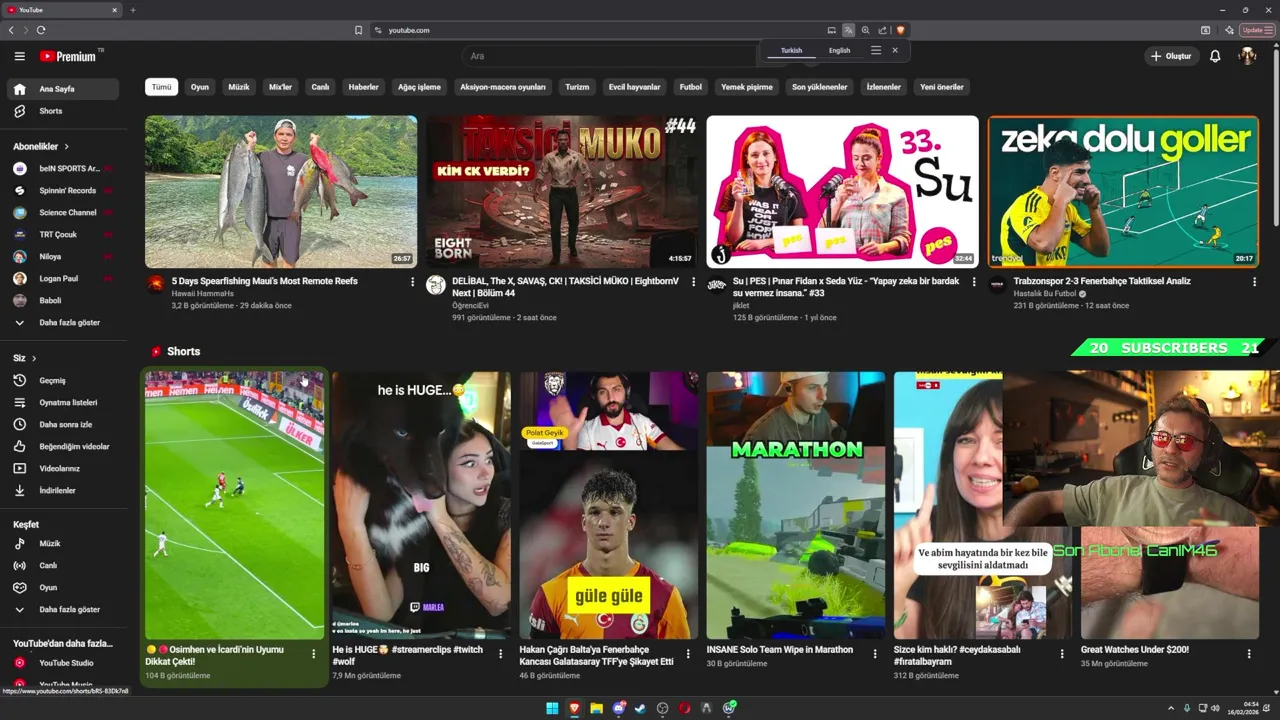Open options for 5 Days Spearfishing video

(x=412, y=282)
